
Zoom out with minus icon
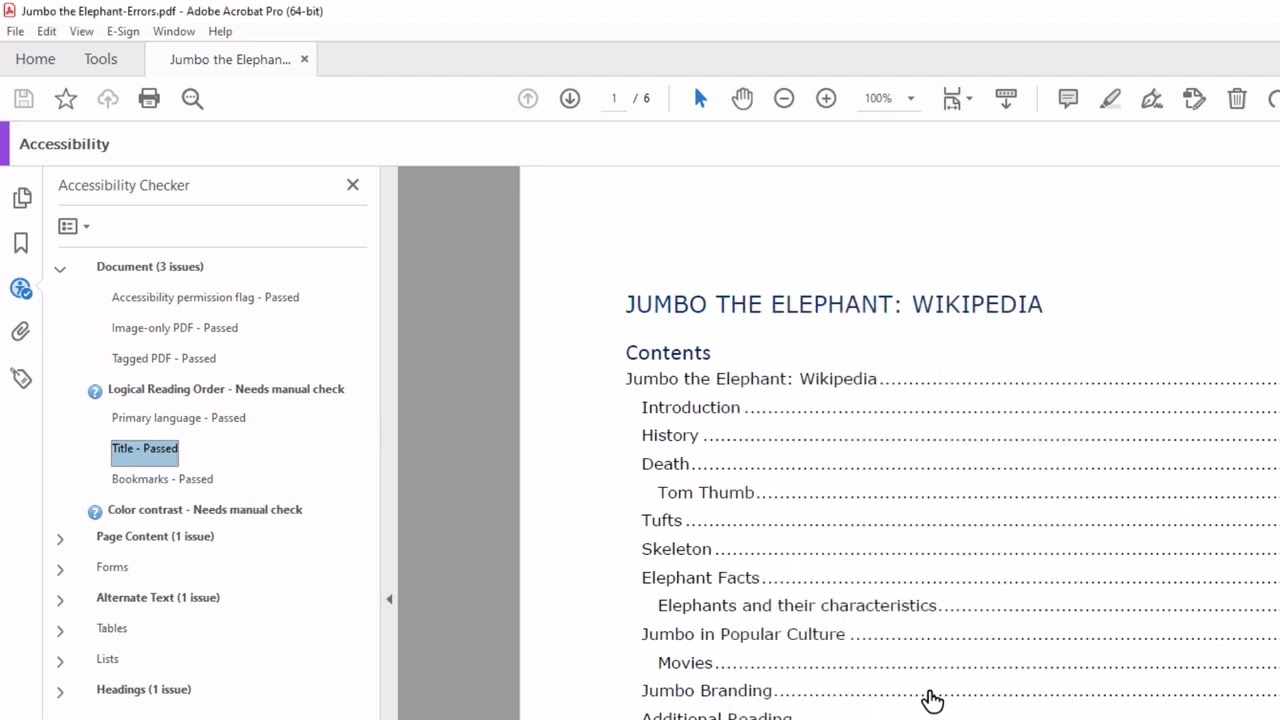[x=784, y=98]
